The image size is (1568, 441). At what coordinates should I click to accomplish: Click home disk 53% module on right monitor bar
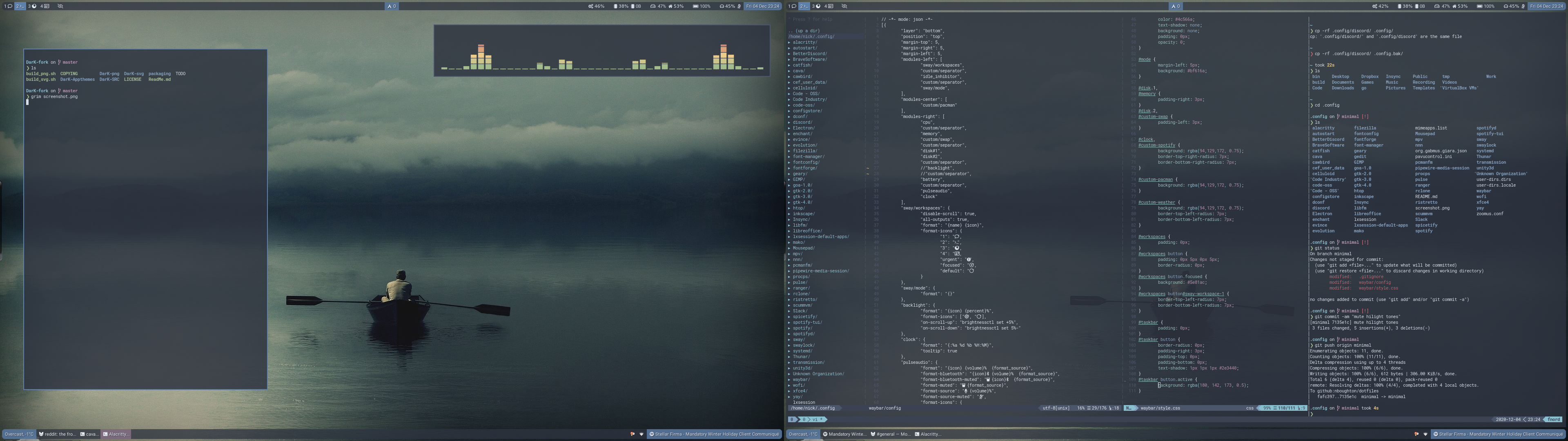click(1460, 6)
